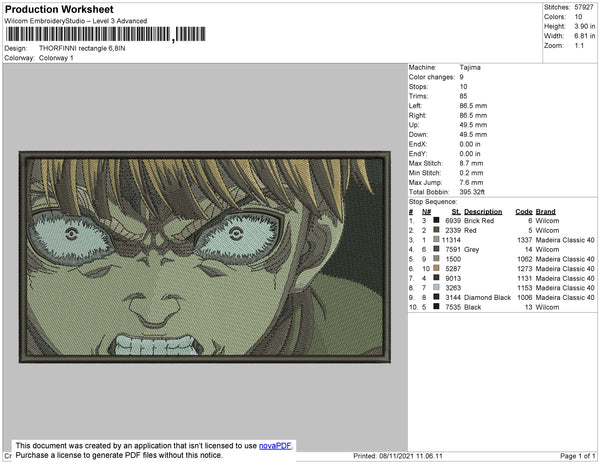
Task: Click the 'N#' column header
Action: click(x=426, y=212)
